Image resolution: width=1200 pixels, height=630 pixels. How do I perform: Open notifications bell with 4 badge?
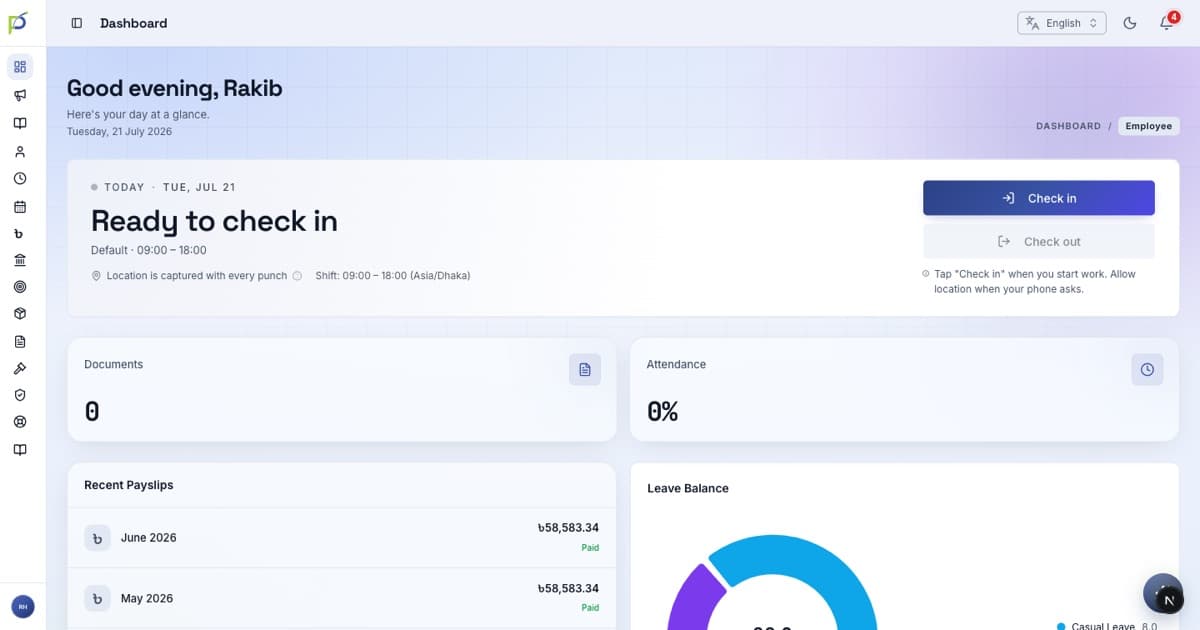click(x=1166, y=23)
